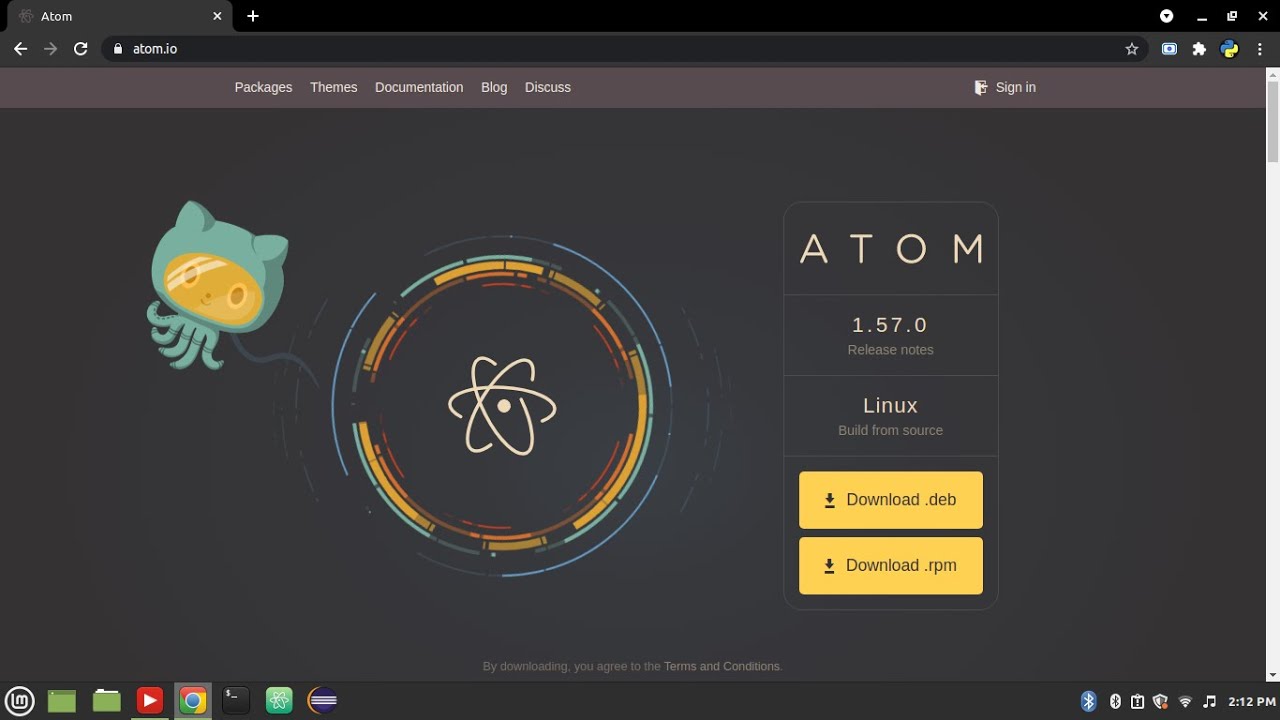Bookmark this page with the star icon
This screenshot has height=720, width=1280.
[1132, 49]
